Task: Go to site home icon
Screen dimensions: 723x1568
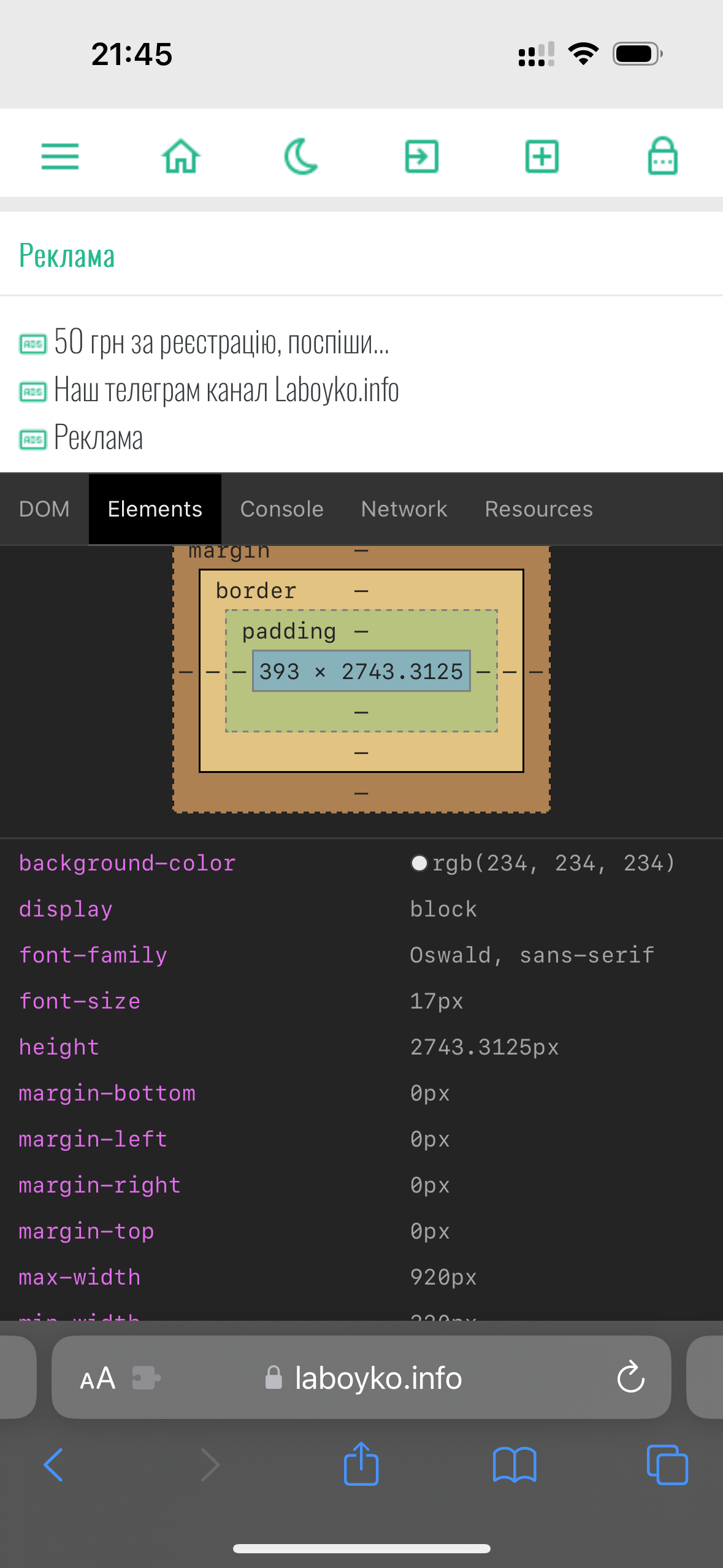Action: click(181, 156)
